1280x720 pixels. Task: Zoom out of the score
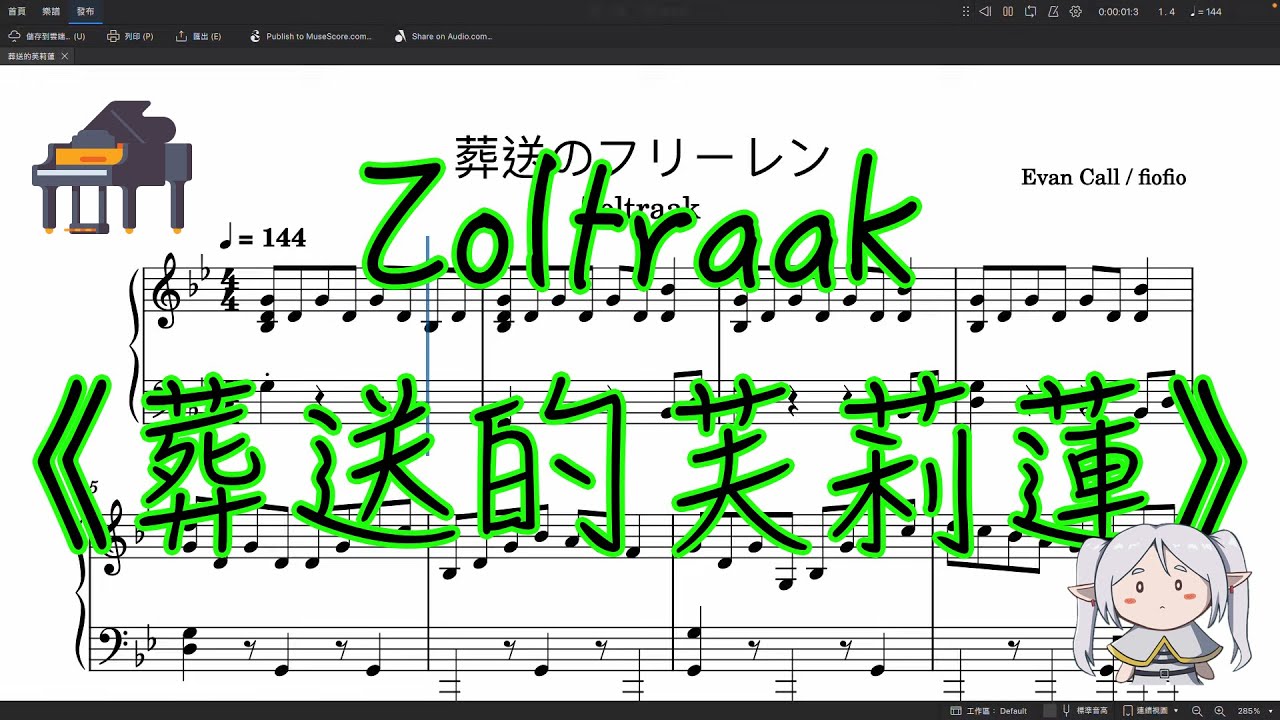click(x=1197, y=711)
